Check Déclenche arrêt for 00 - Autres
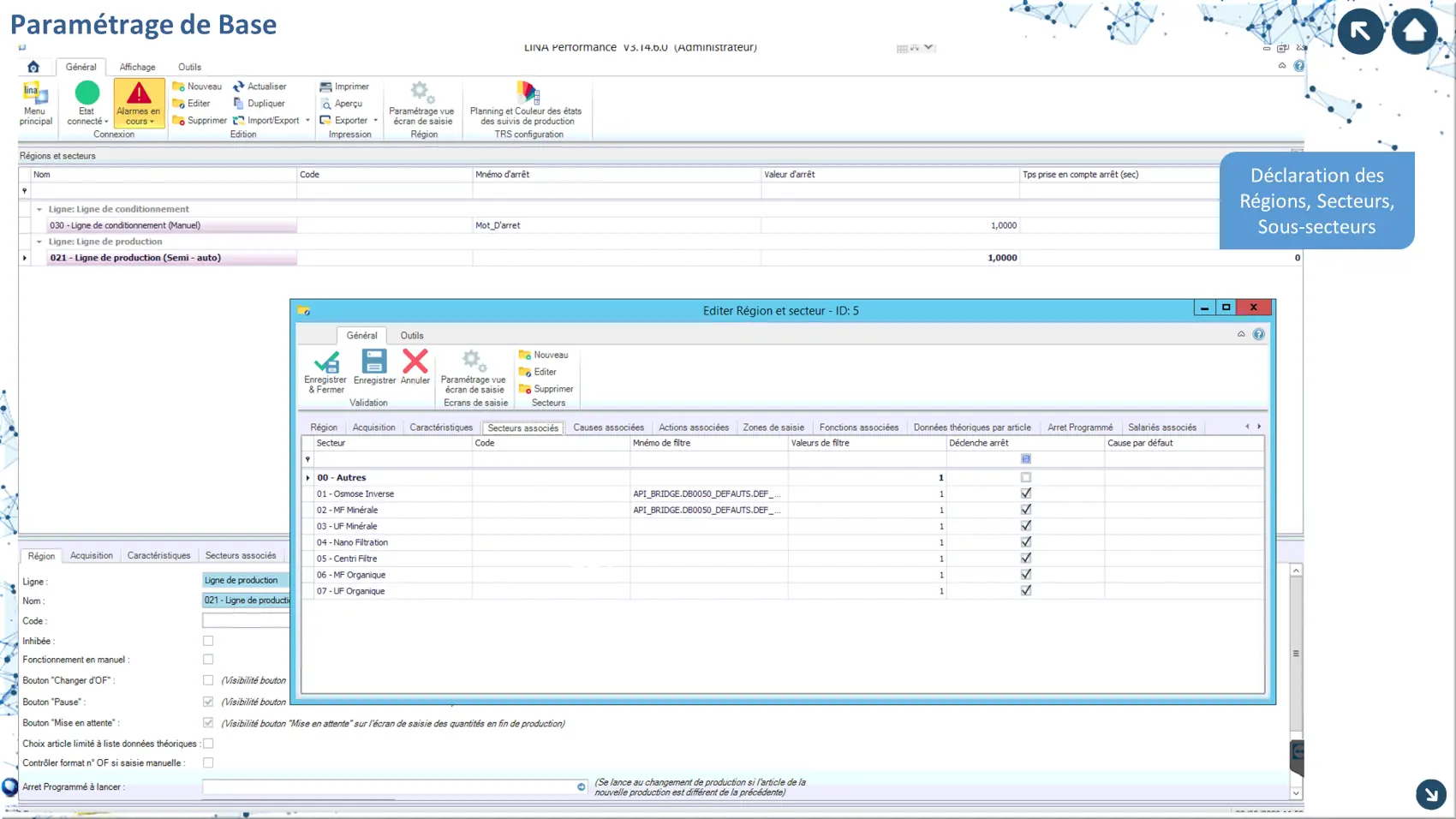The width and height of the screenshot is (1456, 819). (x=1026, y=477)
